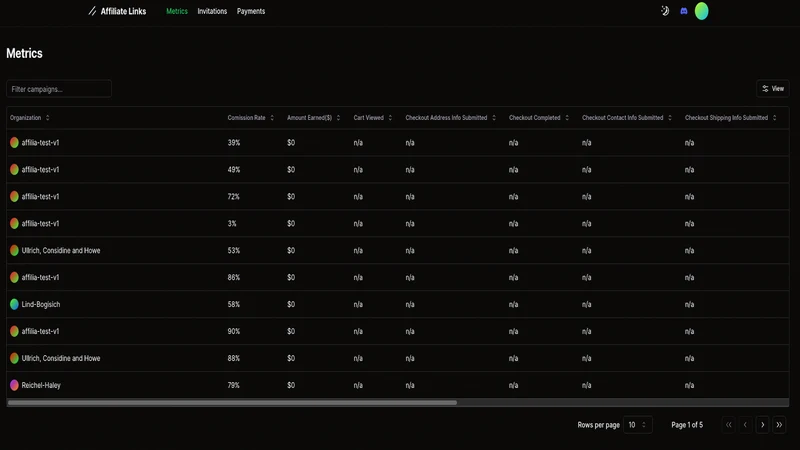Click avatar of affilia-test-v1 3% row
The height and width of the screenshot is (450, 800).
(14, 223)
